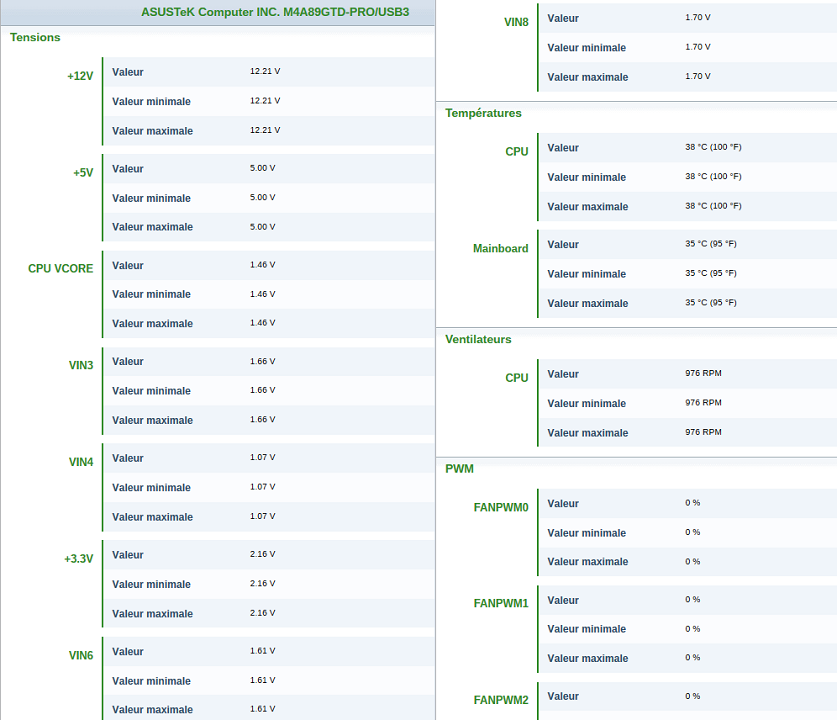Select the CPU VCORE Valeur minimale row
Screen dimensions: 837x720
tap(269, 294)
